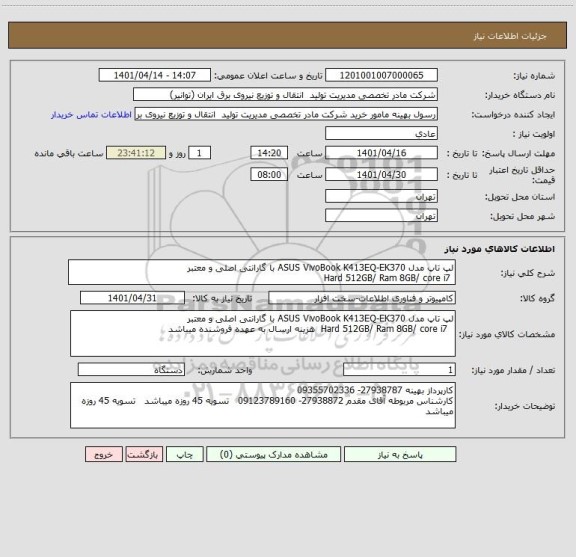Screen dimensions: 576x557
Task: Click the request creator field رسول بهینه
Action: point(286,114)
